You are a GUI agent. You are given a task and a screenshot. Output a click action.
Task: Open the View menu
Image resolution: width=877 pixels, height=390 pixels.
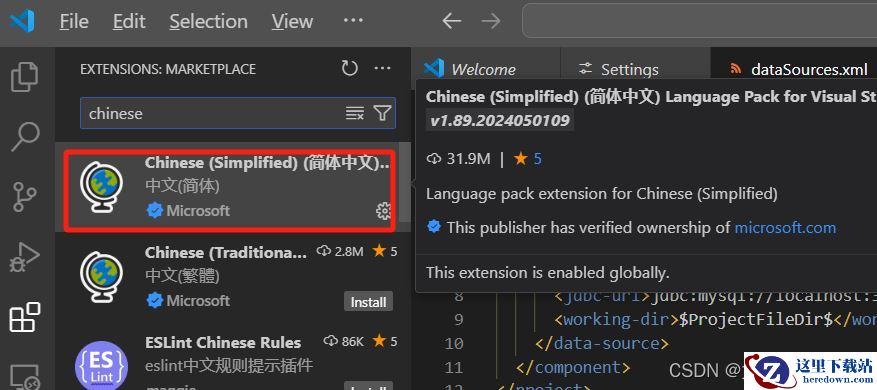[x=292, y=22]
